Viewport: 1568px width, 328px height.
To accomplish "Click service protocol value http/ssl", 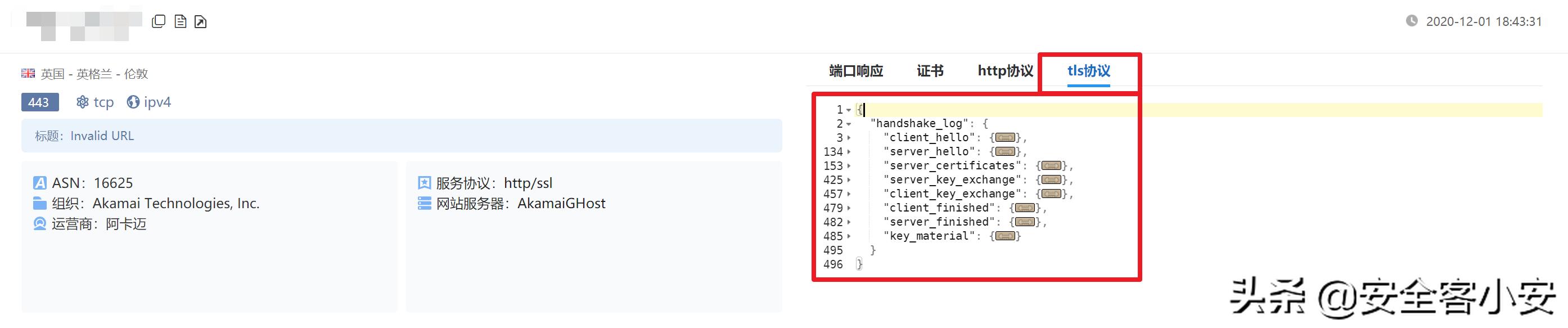I will (x=528, y=182).
